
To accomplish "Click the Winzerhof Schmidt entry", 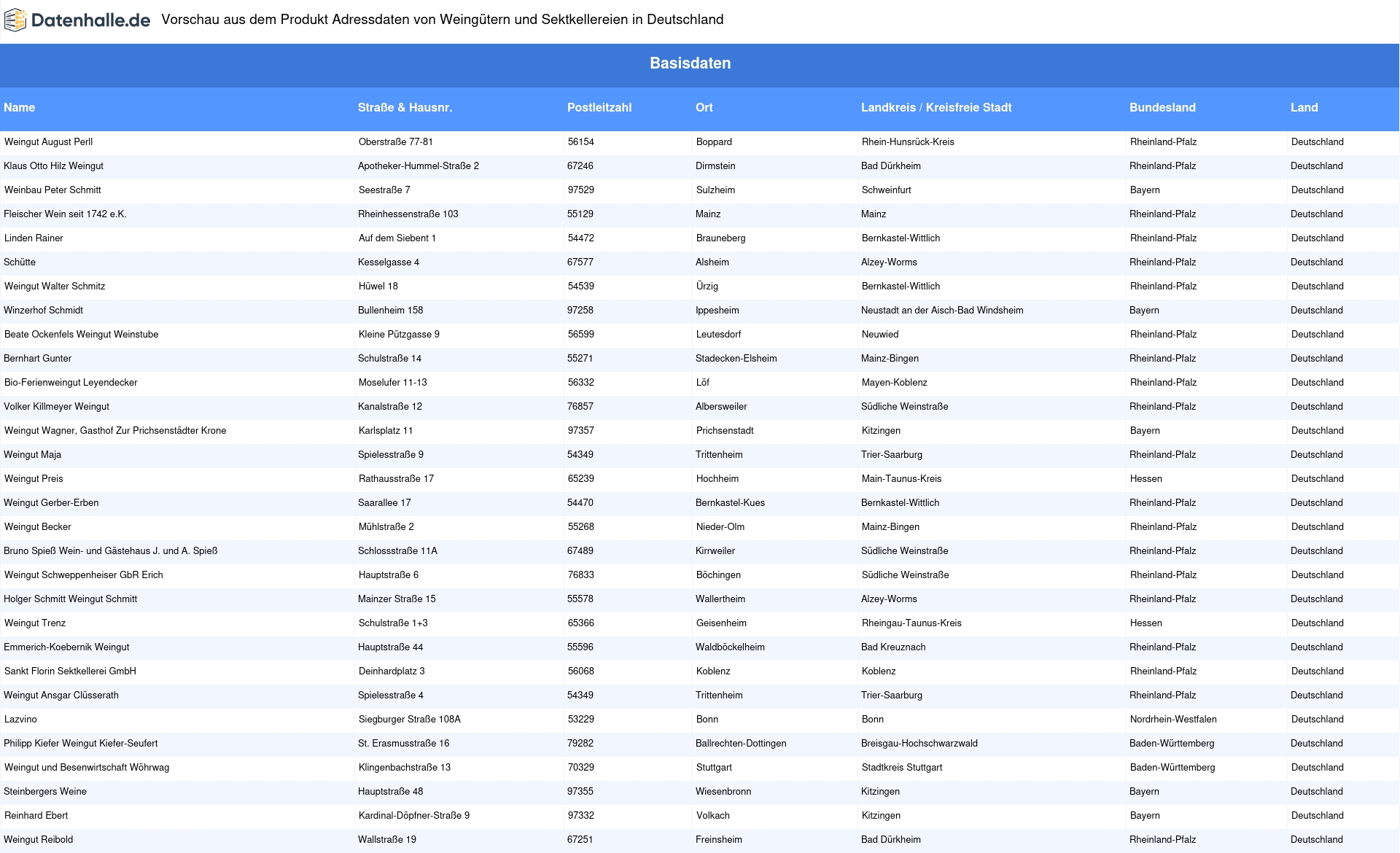I will tap(43, 311).
